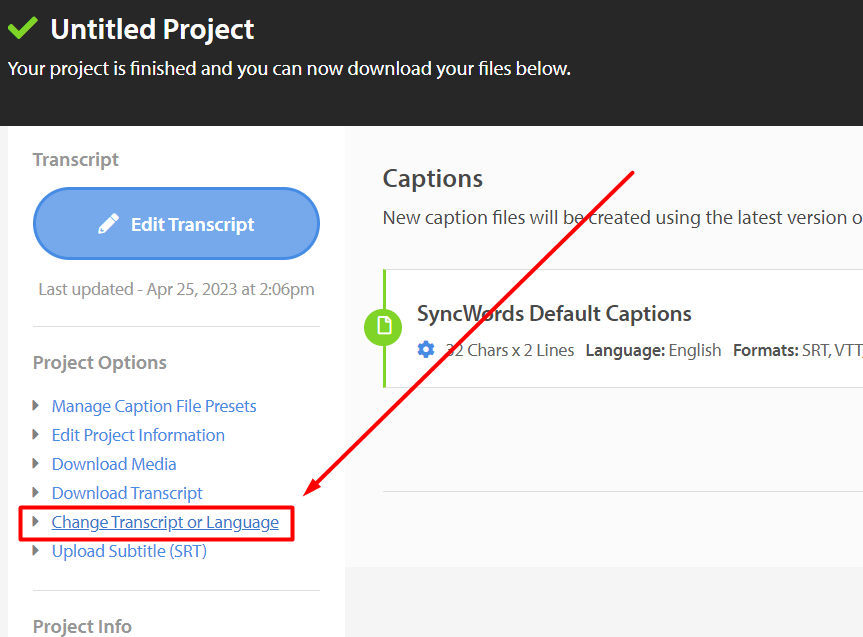Open Change Transcript or Language
Viewport: 863px width, 637px height.
[165, 522]
